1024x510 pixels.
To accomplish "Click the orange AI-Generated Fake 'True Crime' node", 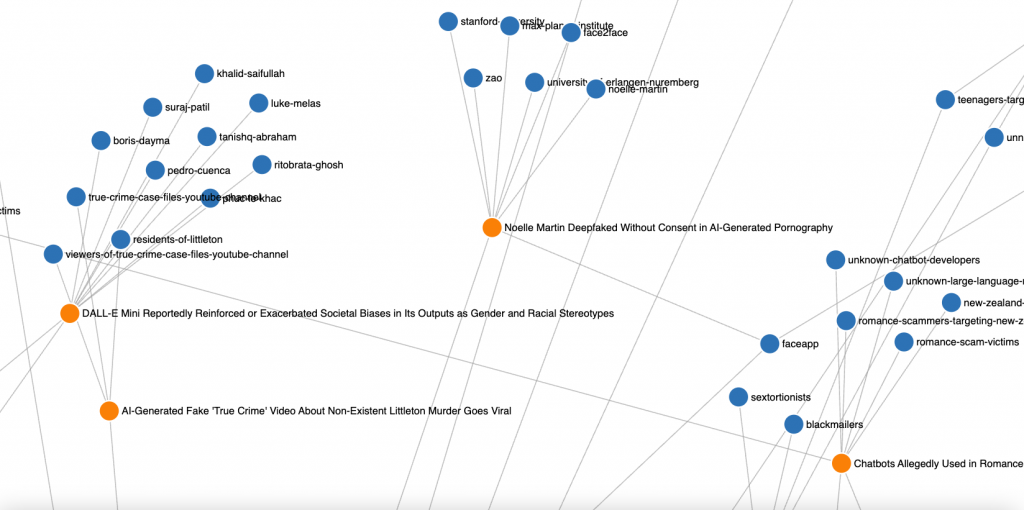I will point(109,411).
